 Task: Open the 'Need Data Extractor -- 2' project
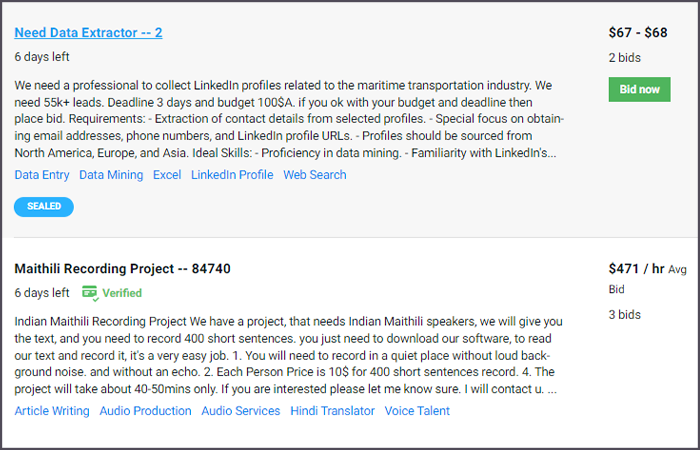click(x=88, y=33)
